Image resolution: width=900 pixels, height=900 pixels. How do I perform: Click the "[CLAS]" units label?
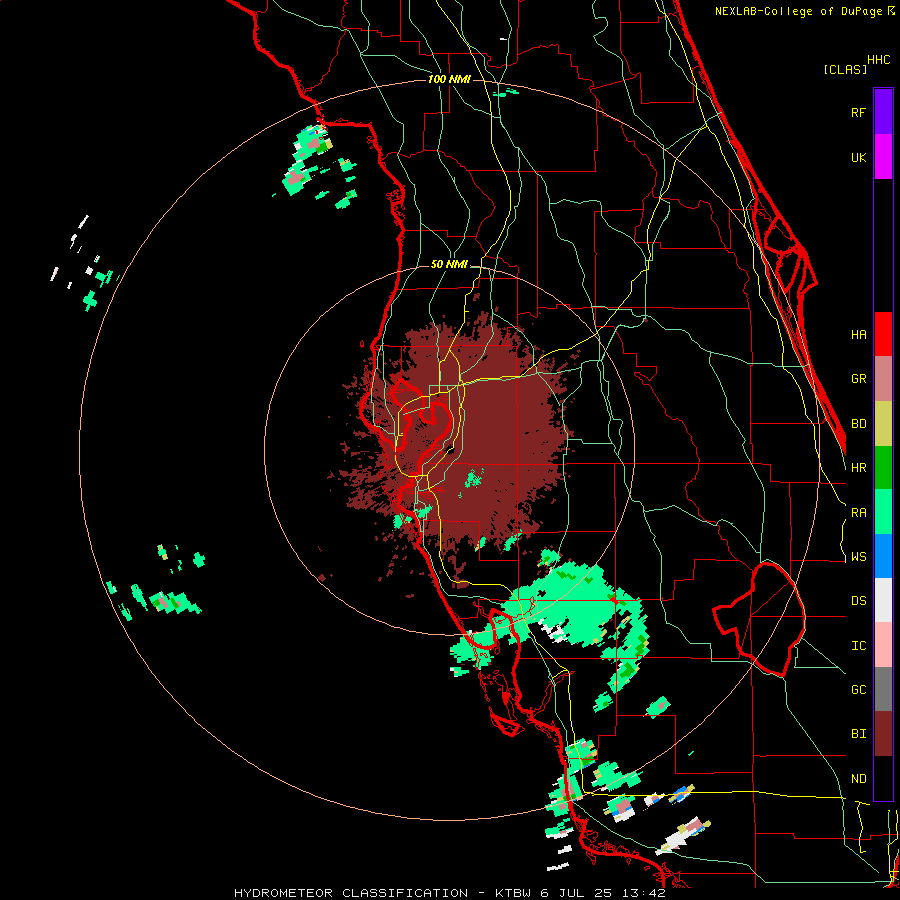coord(845,69)
